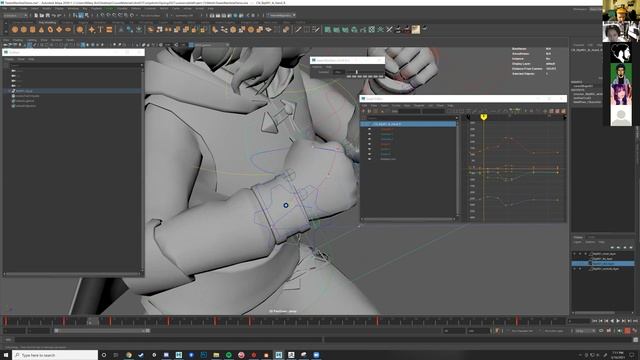Viewport: 640px width, 360px height.
Task: Expand the selected node in the Outliner
Action: point(10,91)
